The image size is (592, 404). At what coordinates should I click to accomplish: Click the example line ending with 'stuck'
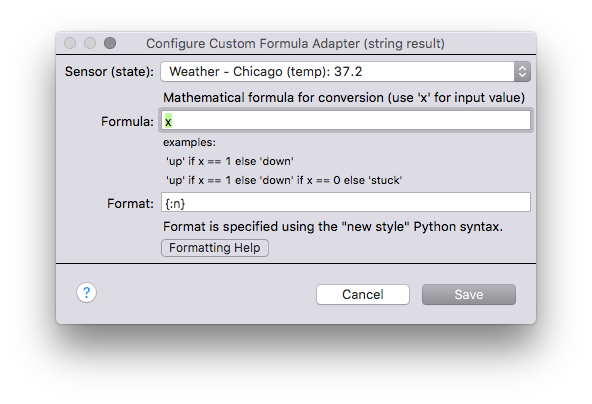click(x=284, y=180)
